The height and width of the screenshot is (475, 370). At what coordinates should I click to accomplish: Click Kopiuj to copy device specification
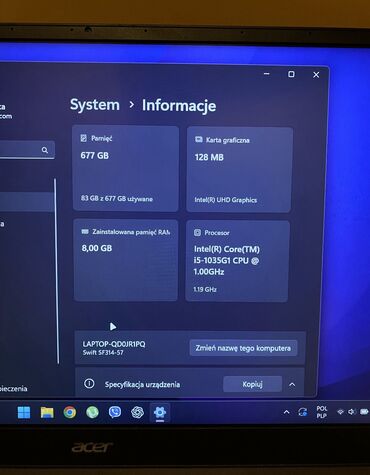(252, 384)
